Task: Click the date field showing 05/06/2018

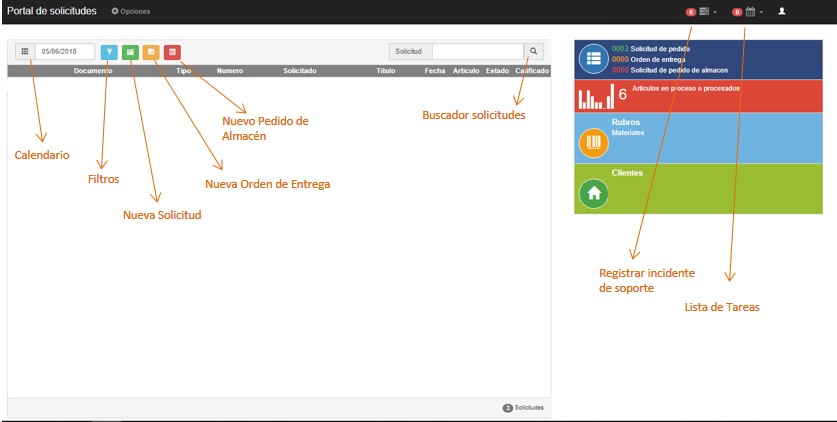Action: pyautogui.click(x=64, y=51)
